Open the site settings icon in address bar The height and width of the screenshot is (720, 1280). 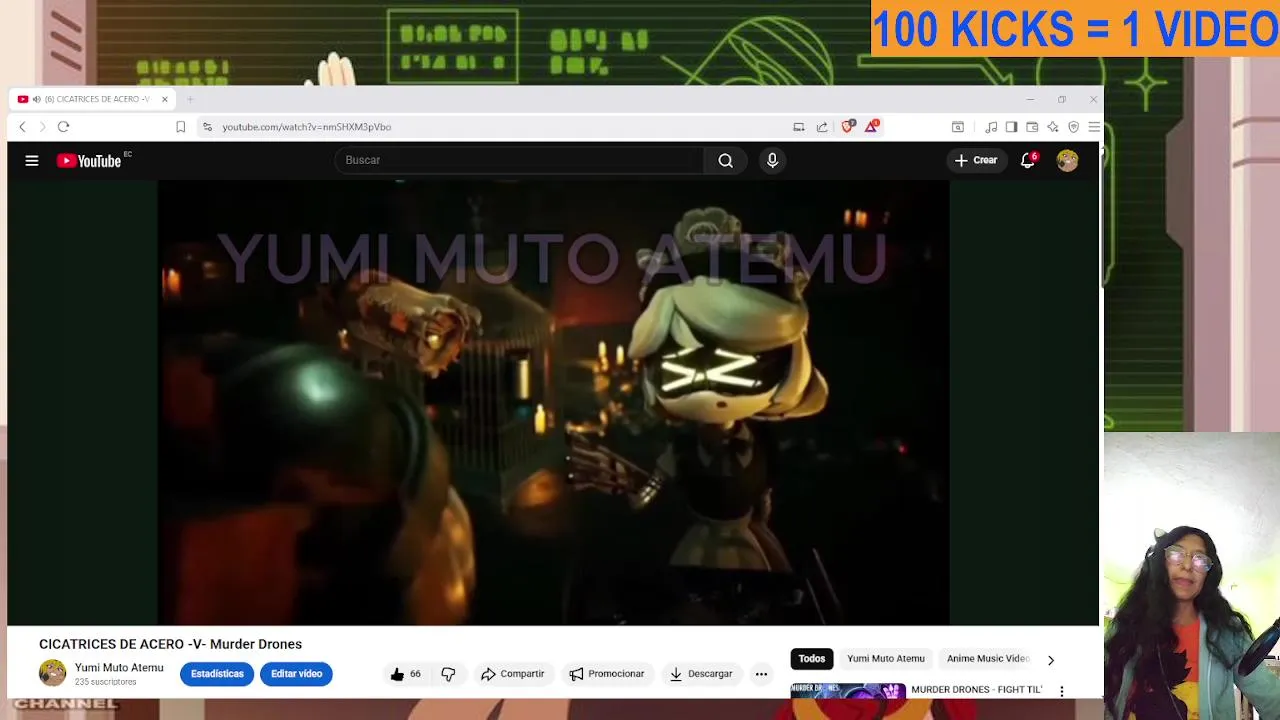[207, 127]
